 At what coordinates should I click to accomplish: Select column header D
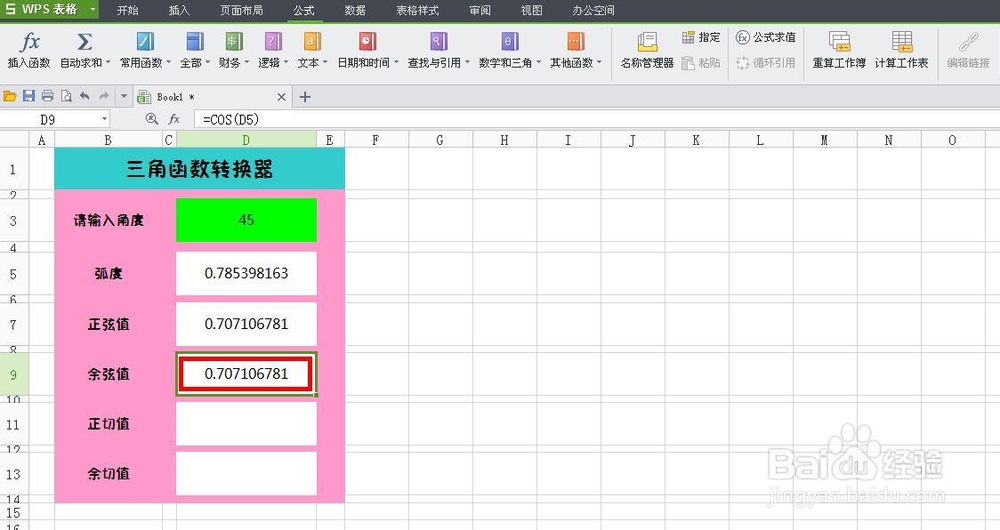[x=246, y=140]
